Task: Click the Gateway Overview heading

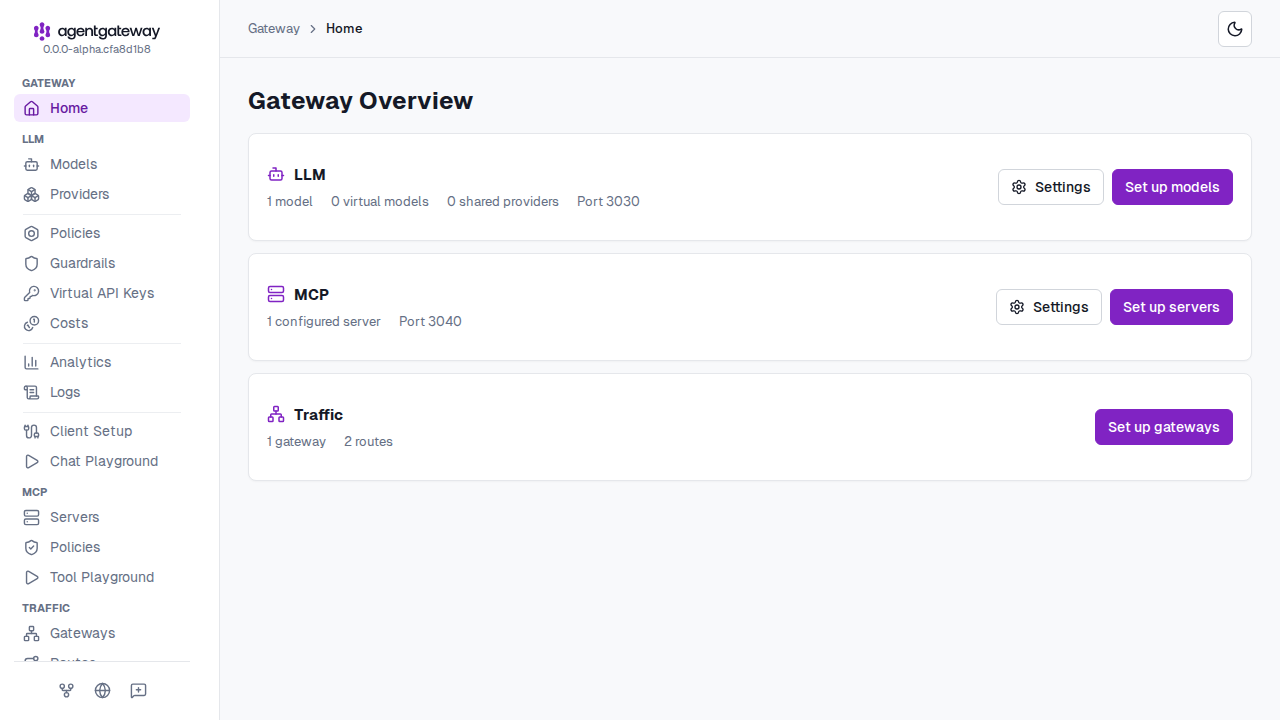Action: (360, 101)
